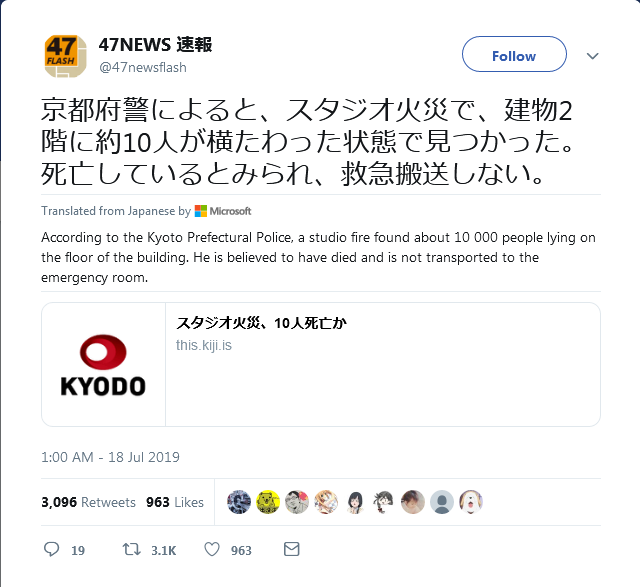Viewport: 640px width, 587px height.
Task: Open the last white dog avatar
Action: (x=471, y=502)
